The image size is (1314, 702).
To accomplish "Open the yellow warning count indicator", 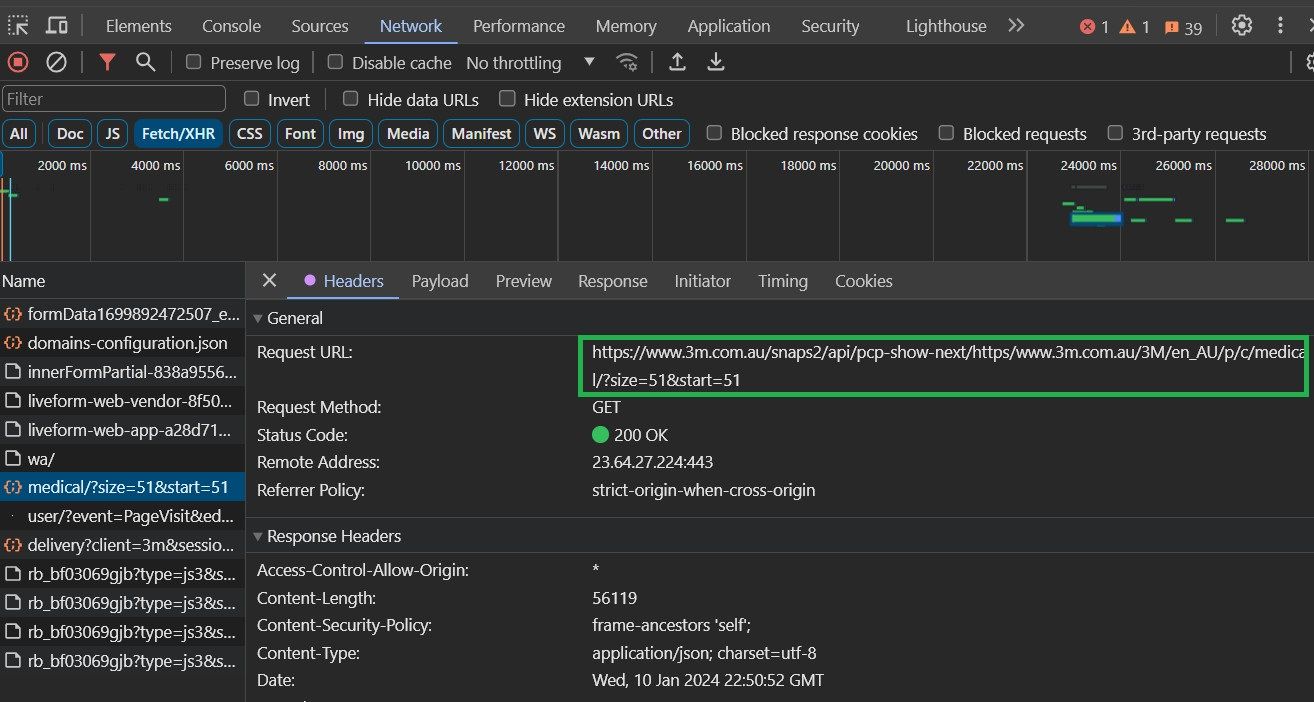I will pos(1135,27).
